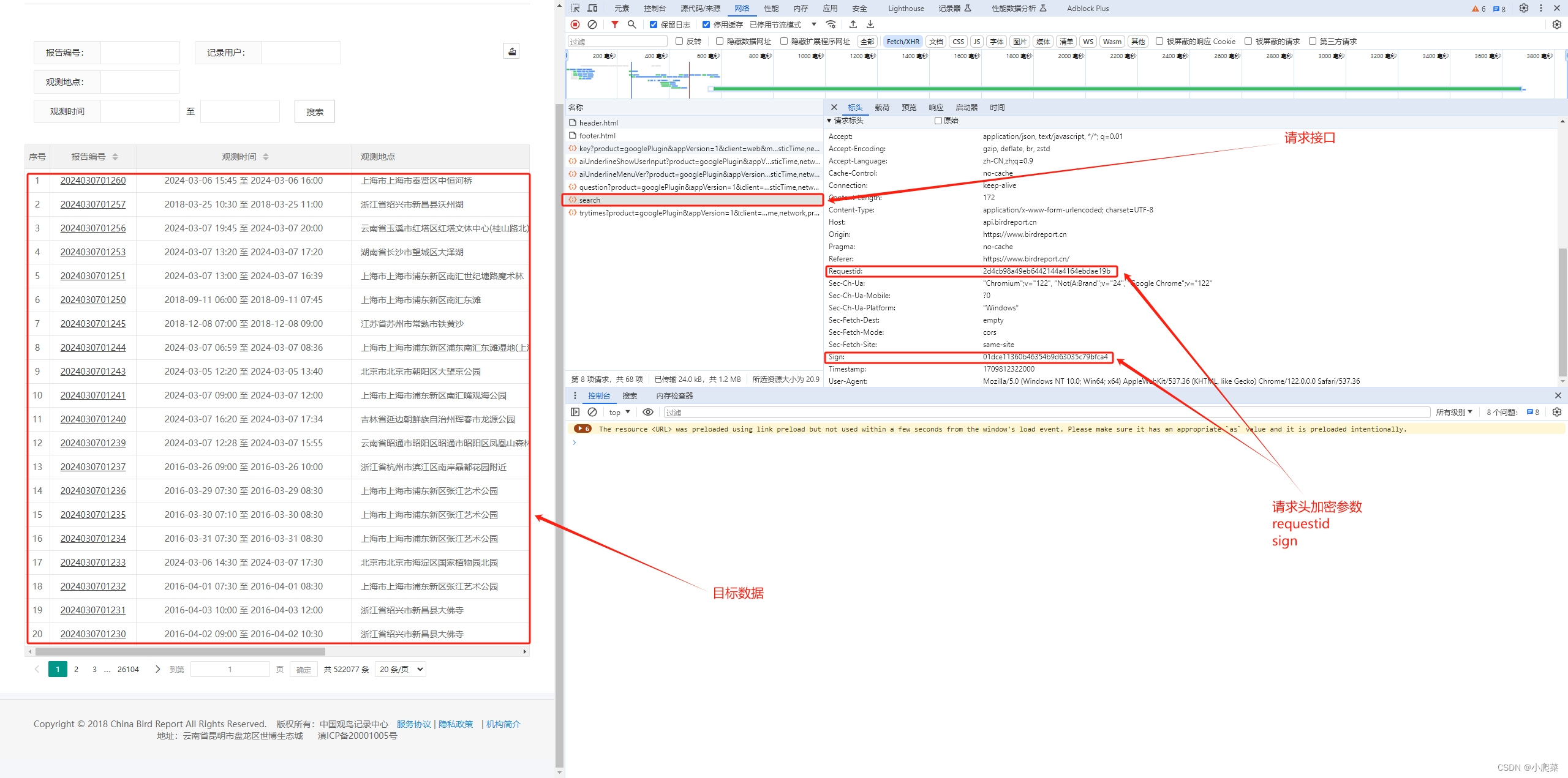Open the 载荷 payload tab
This screenshot has height=778, width=1568.
882,107
